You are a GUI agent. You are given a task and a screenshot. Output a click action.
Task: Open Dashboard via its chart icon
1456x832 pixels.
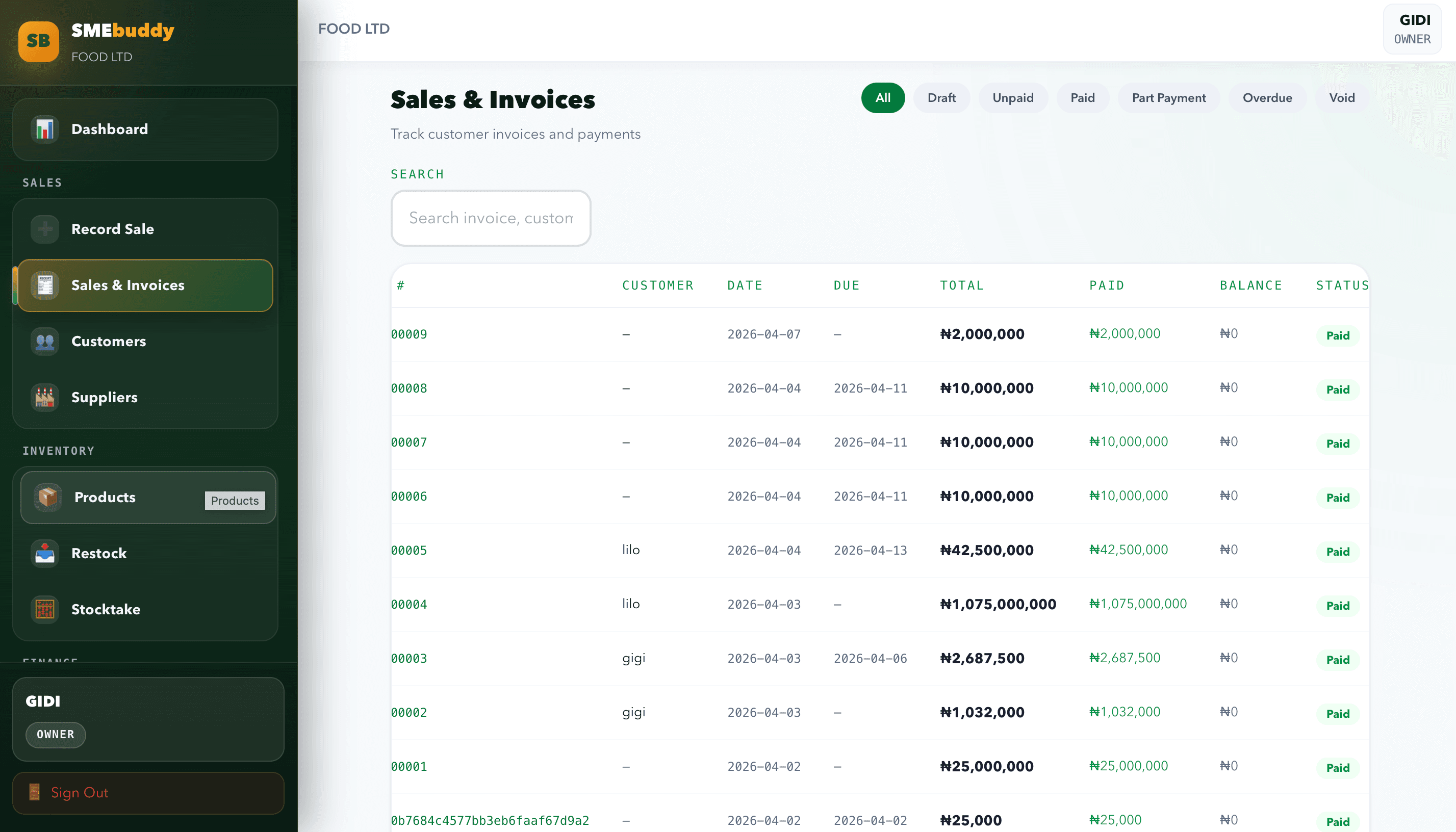44,129
